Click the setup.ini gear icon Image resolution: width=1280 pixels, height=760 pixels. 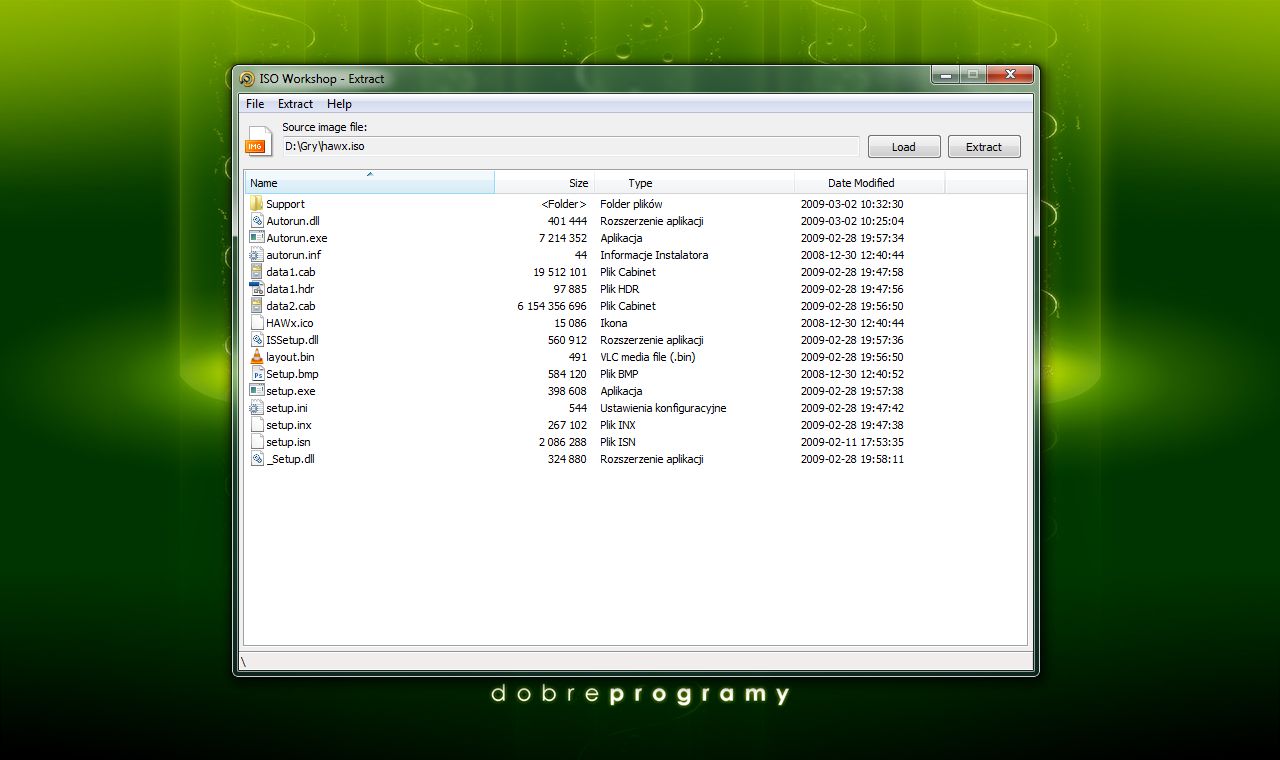[x=257, y=408]
